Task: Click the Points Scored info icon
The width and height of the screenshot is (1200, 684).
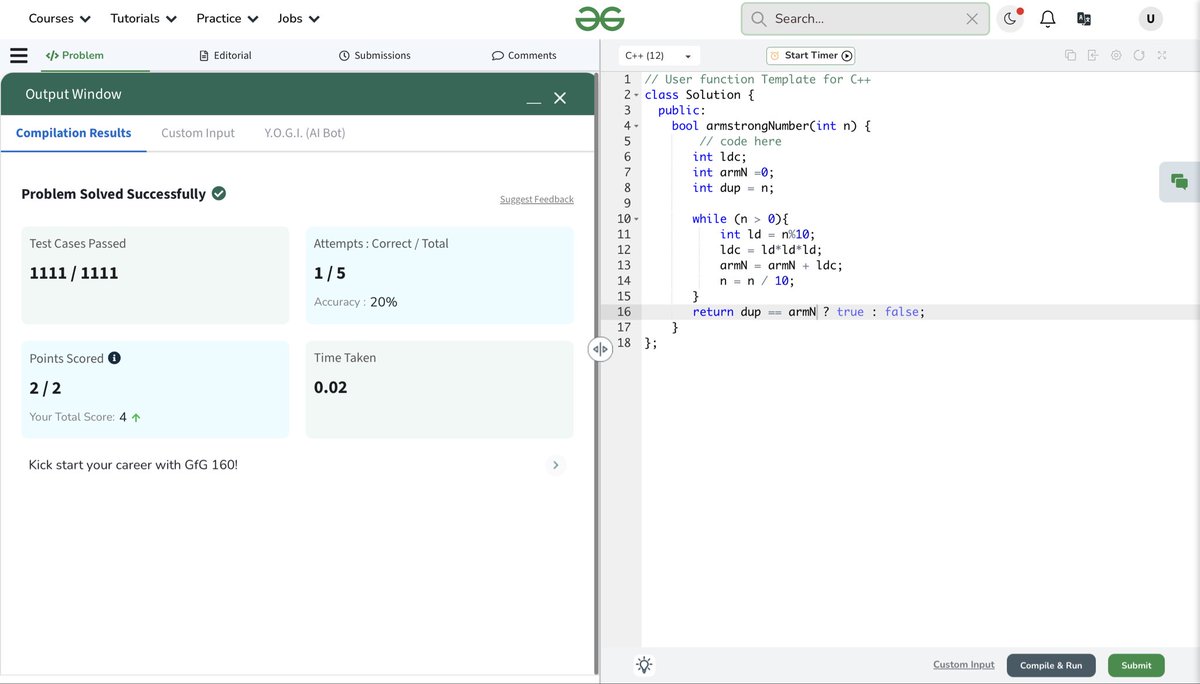Action: tap(114, 358)
